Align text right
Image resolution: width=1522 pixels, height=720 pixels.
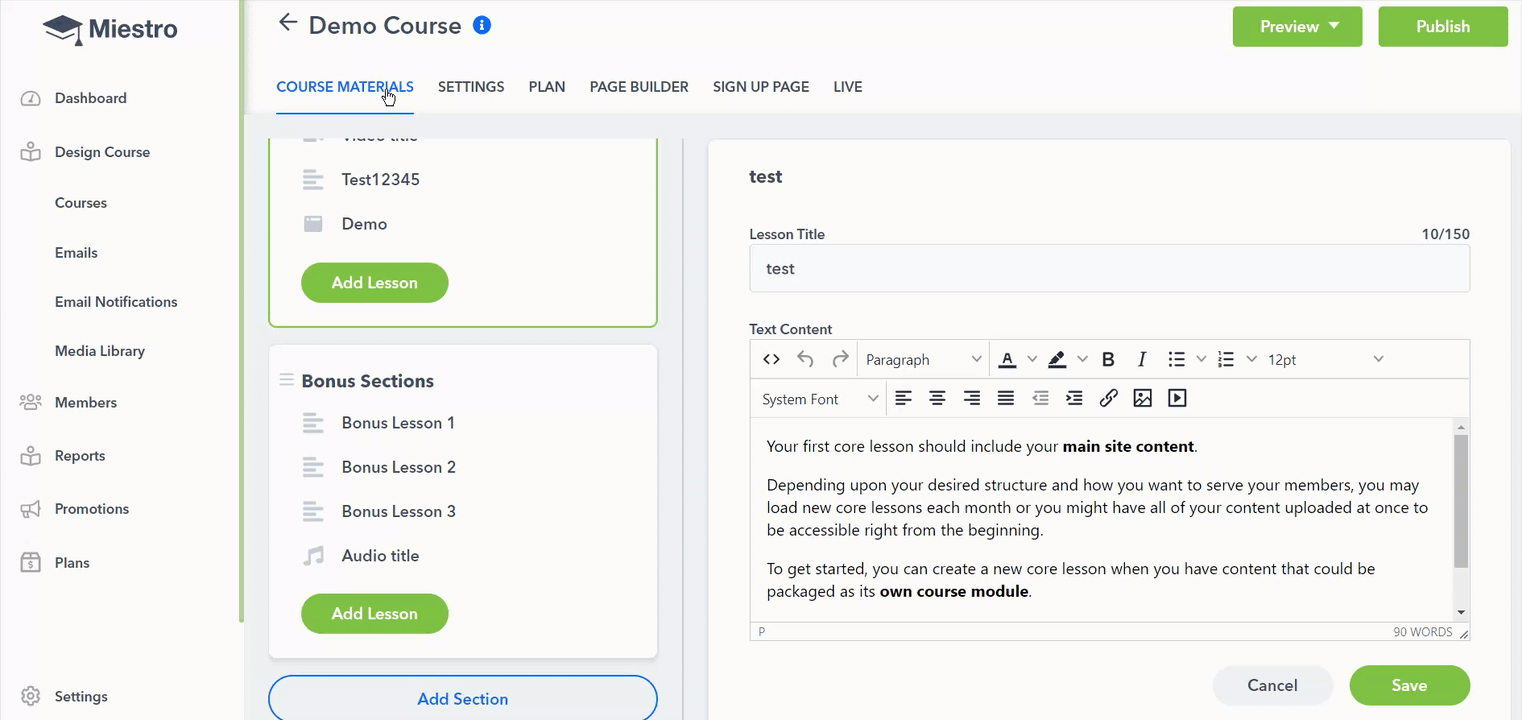[x=972, y=398]
